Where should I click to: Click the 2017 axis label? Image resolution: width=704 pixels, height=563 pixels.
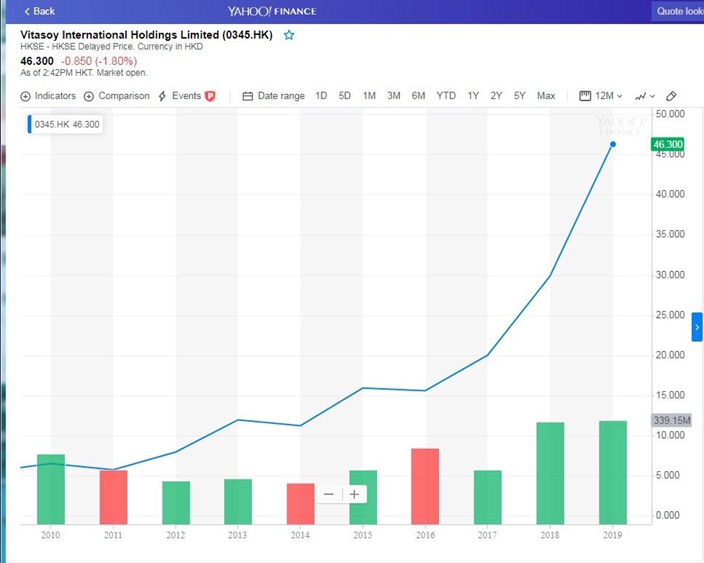coord(488,535)
